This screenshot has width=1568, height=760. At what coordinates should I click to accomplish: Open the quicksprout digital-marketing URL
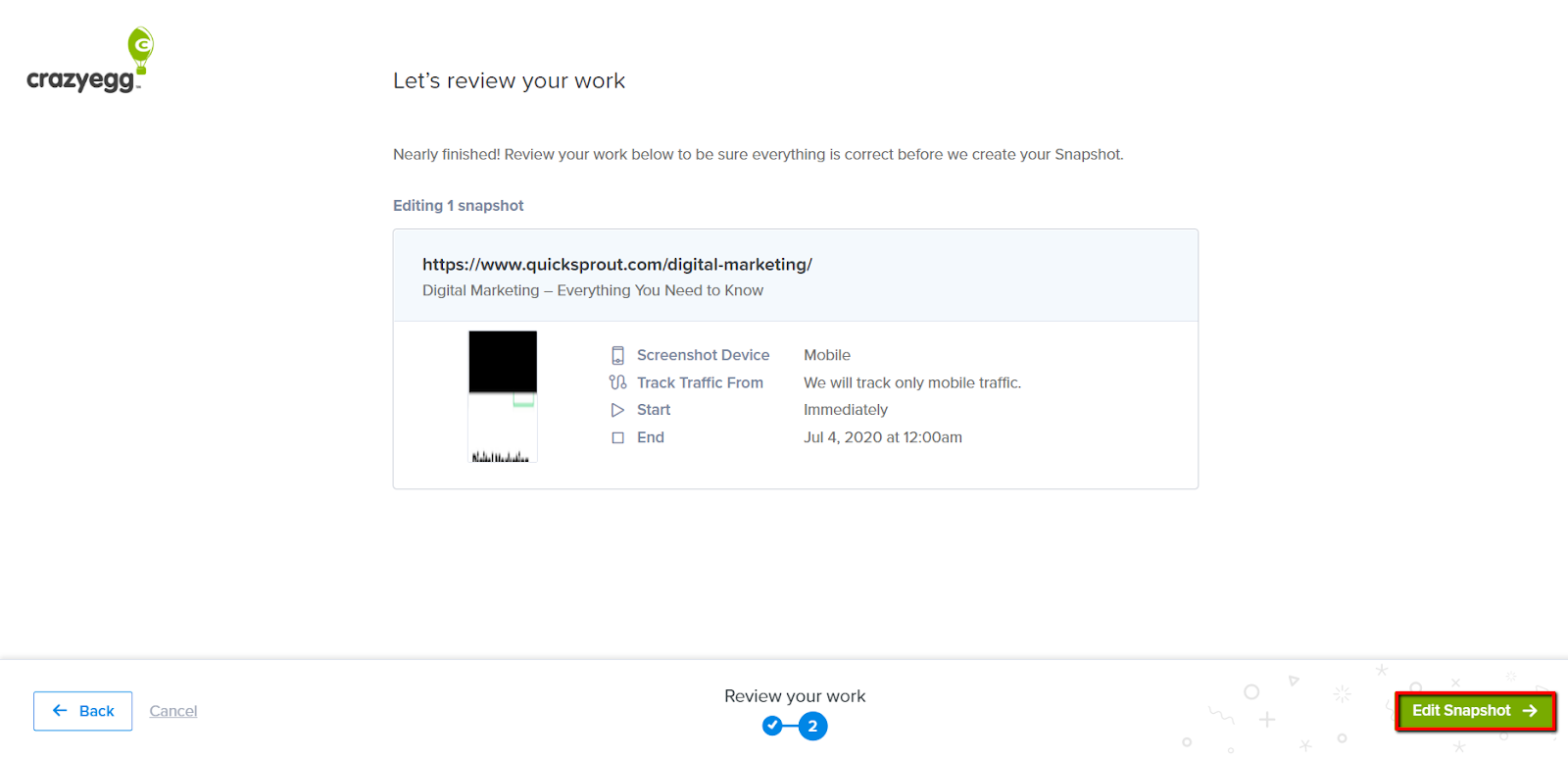coord(617,265)
